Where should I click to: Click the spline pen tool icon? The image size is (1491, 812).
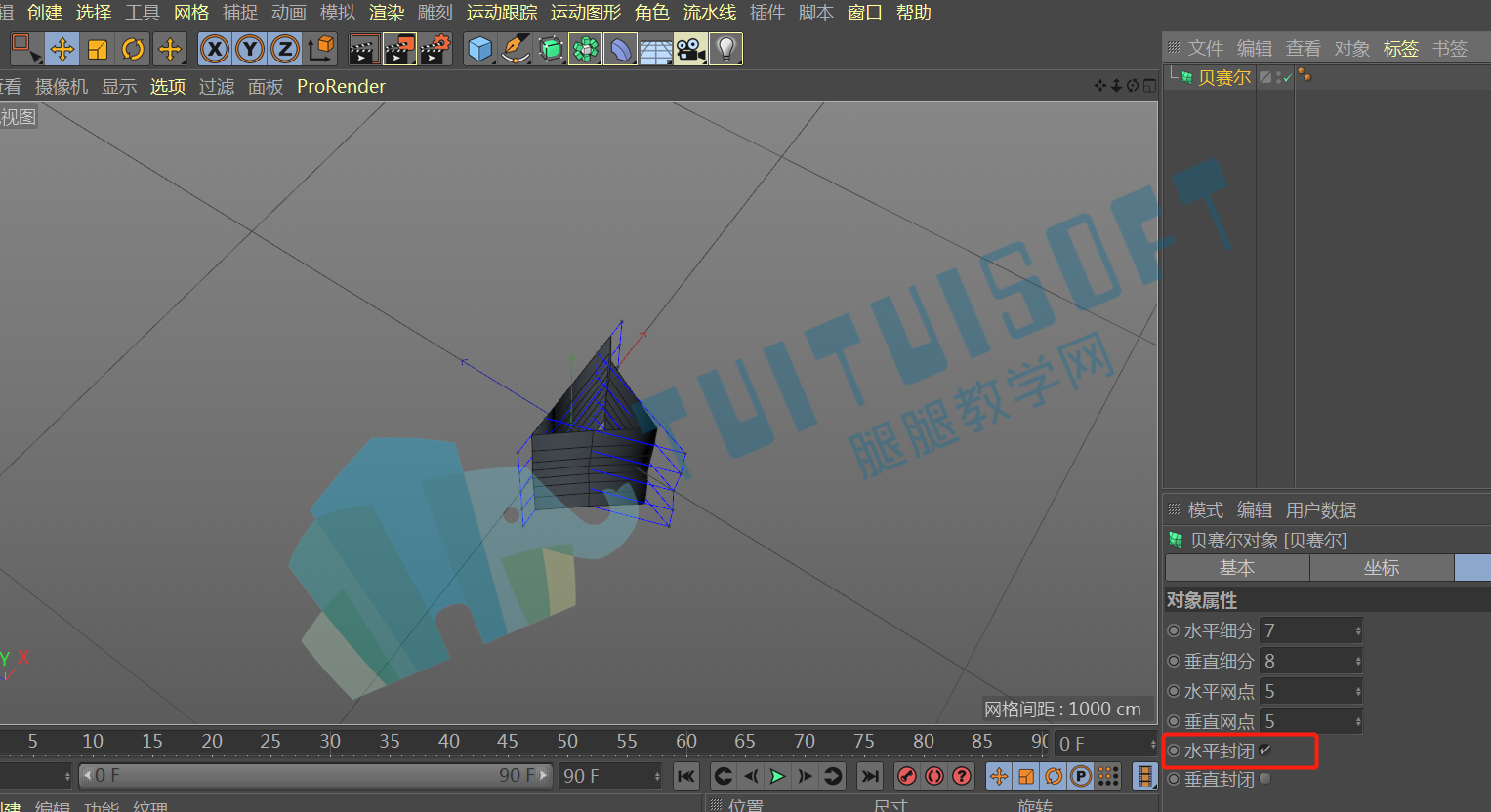coord(515,49)
